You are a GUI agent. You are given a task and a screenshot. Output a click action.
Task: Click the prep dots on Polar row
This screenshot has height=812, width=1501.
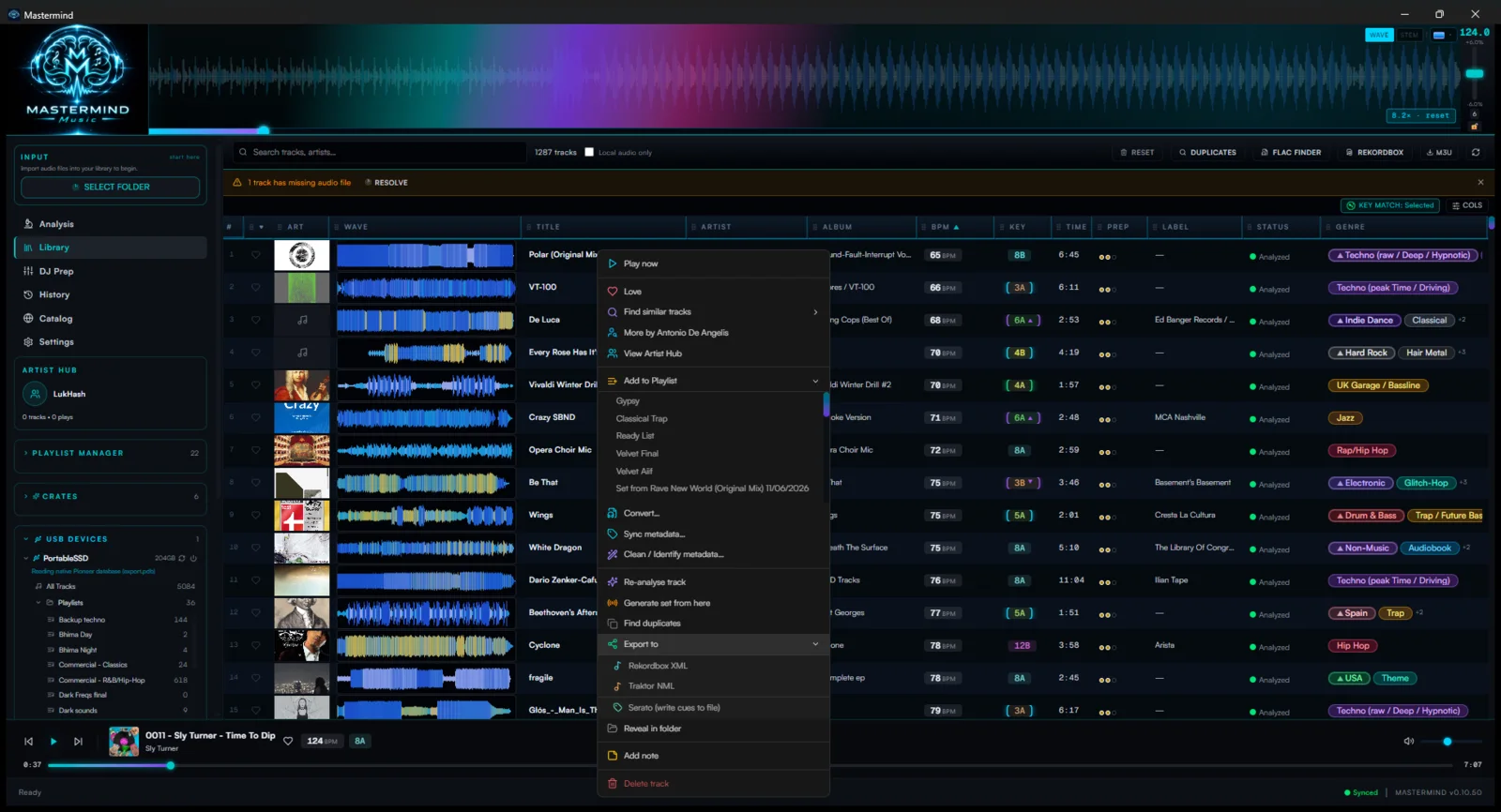[x=1107, y=257]
